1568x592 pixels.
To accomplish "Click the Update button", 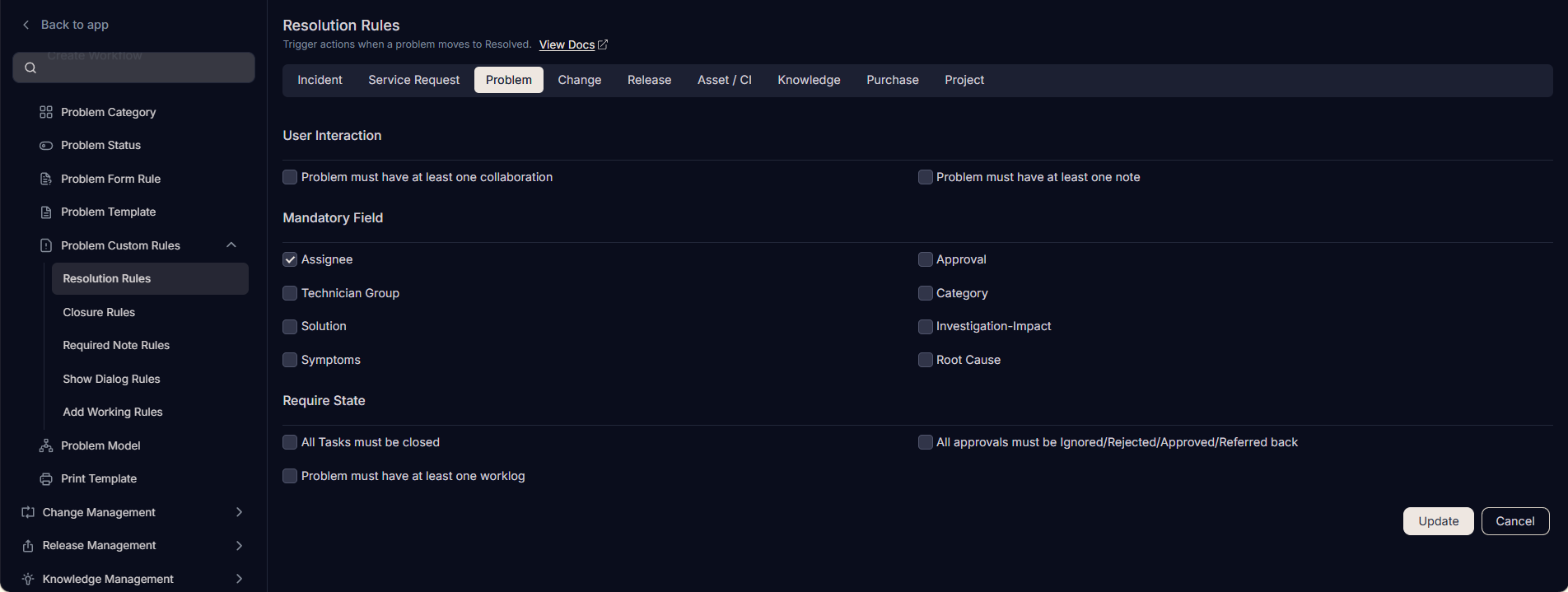I will [1438, 521].
